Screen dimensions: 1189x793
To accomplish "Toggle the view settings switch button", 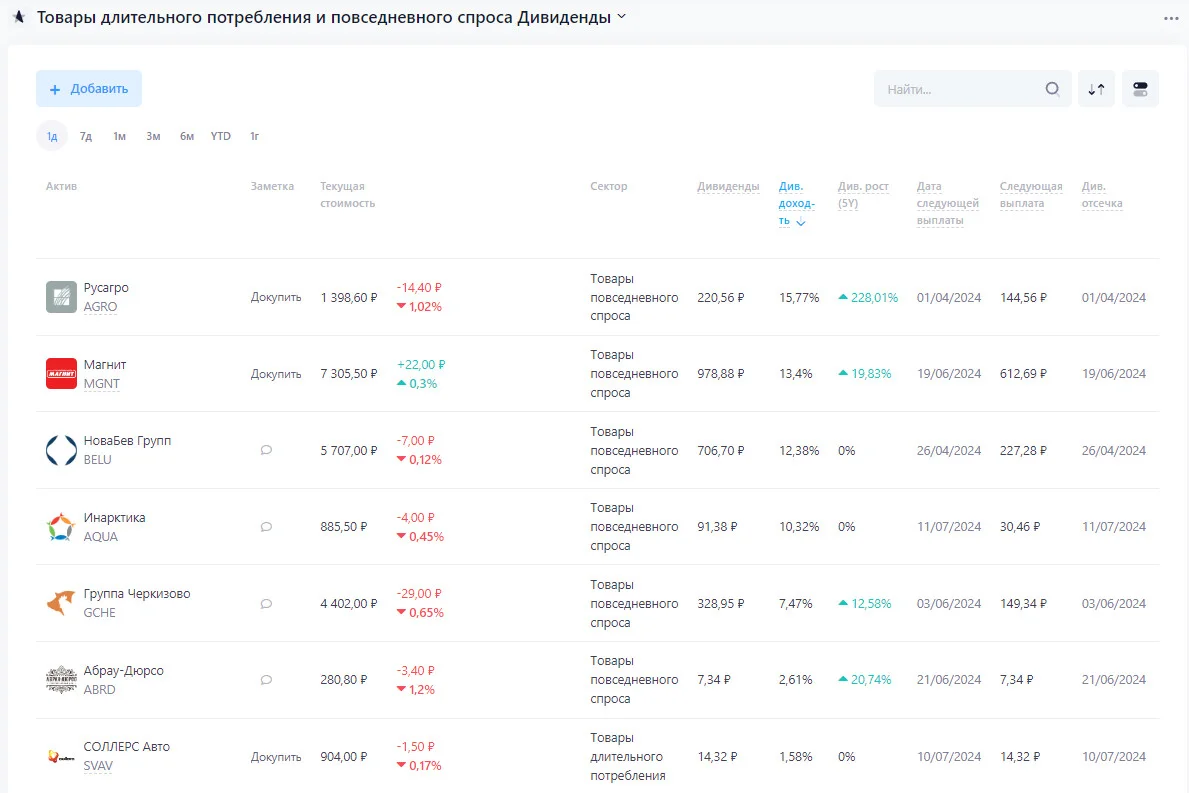I will tap(1140, 89).
